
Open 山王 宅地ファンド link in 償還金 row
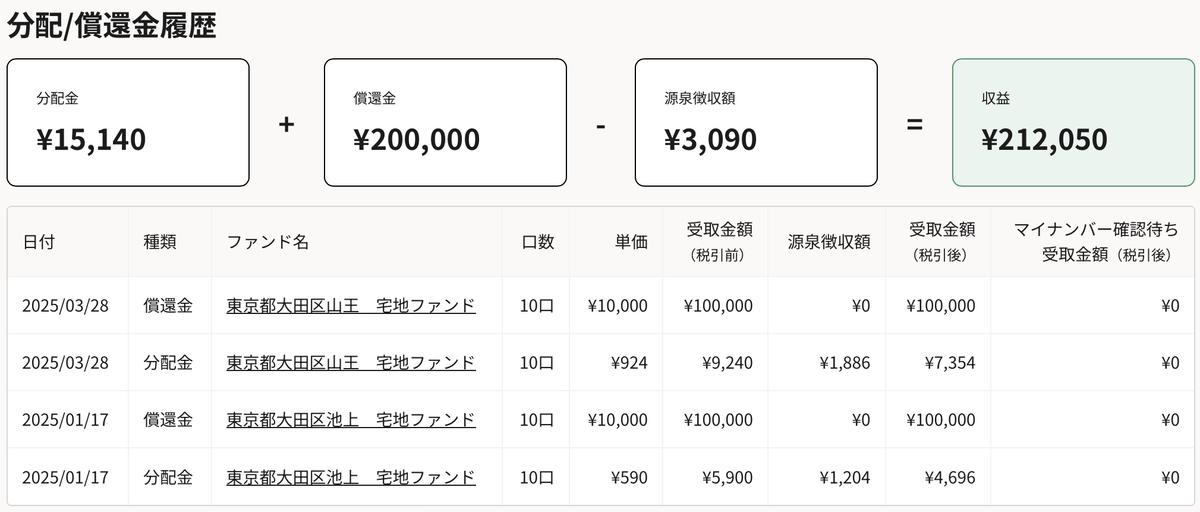pos(351,305)
